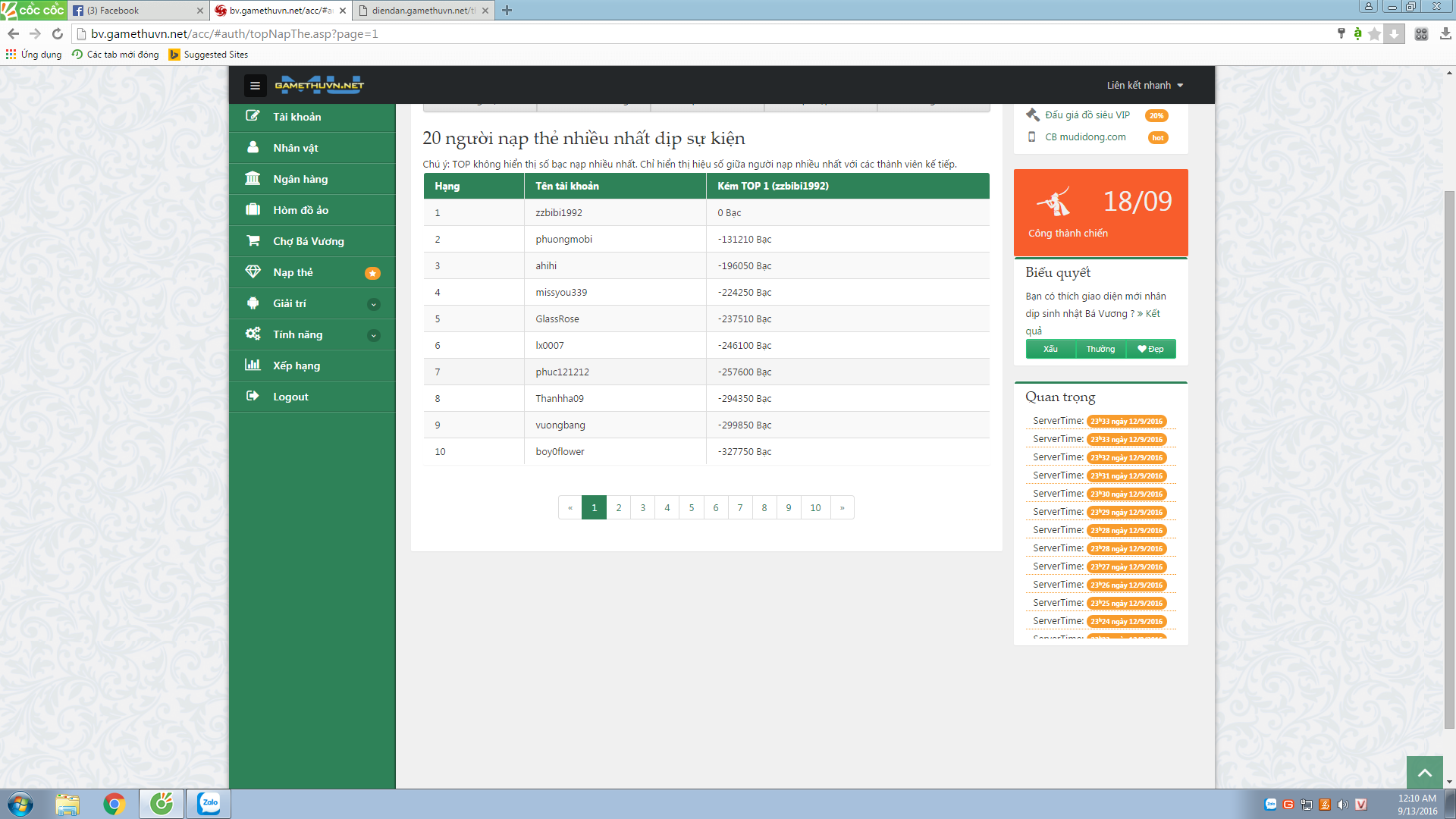Open Zalo from the taskbar
This screenshot has width=1456, height=819.
pos(208,803)
